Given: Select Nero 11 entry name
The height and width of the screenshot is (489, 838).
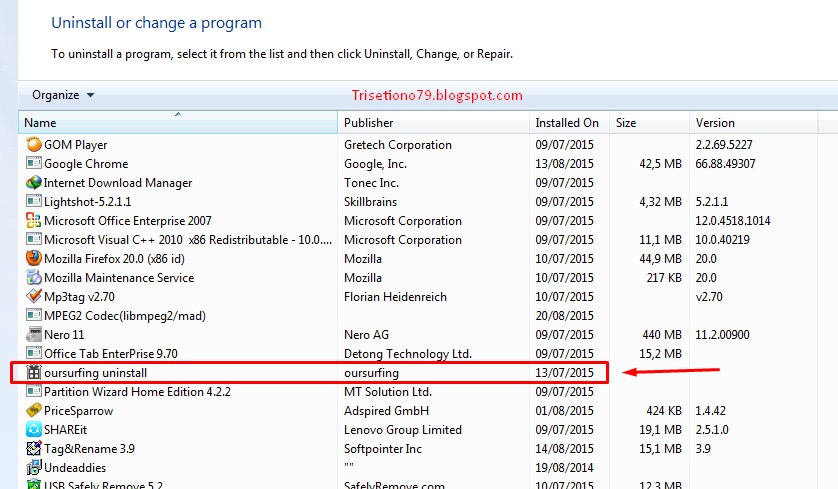Looking at the screenshot, I should coord(64,335).
